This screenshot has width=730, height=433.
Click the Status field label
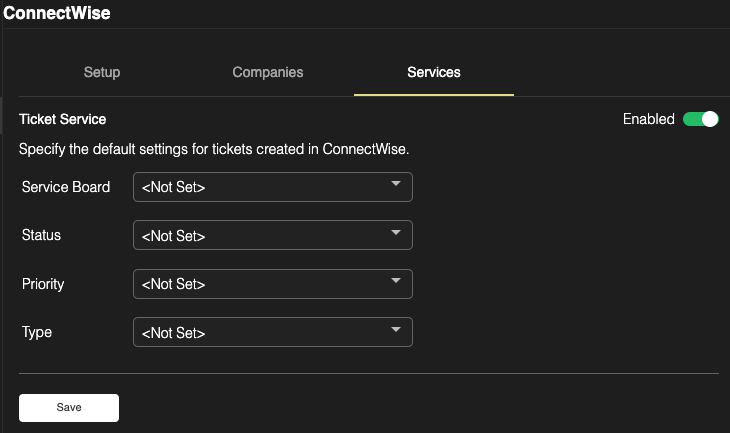pyautogui.click(x=41, y=235)
